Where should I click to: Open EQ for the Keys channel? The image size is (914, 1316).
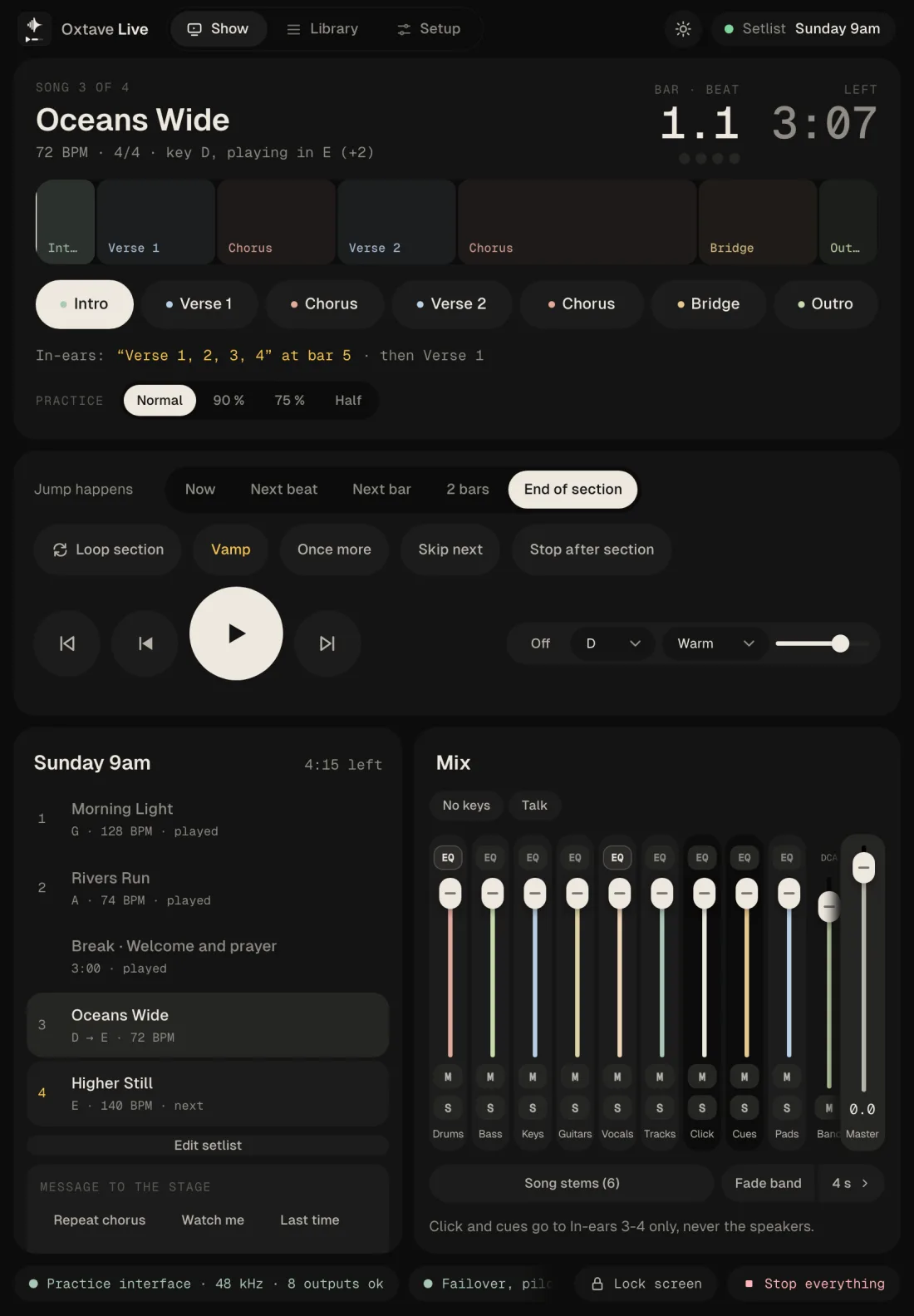(533, 857)
